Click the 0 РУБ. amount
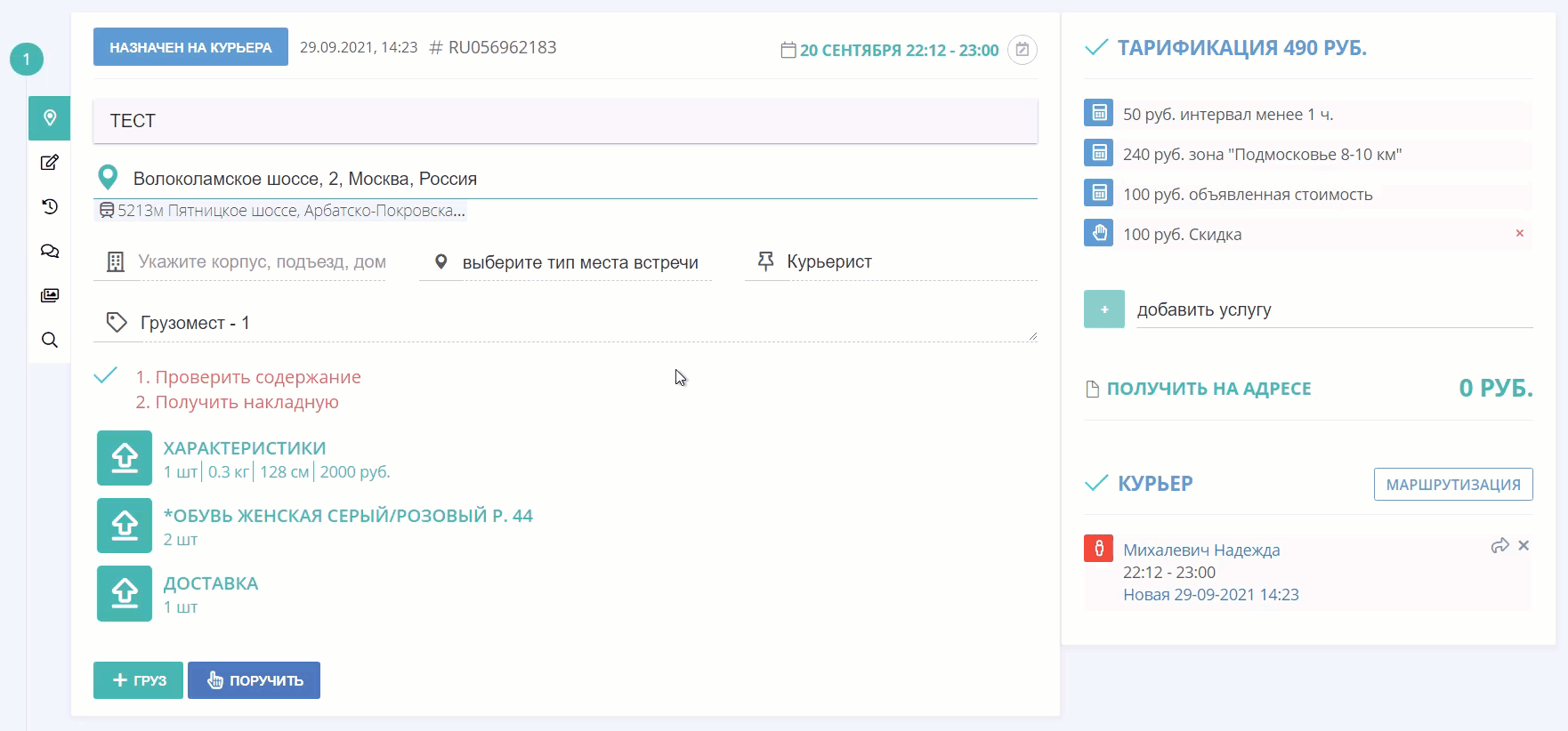Screen dimensions: 1568x731 point(1496,388)
